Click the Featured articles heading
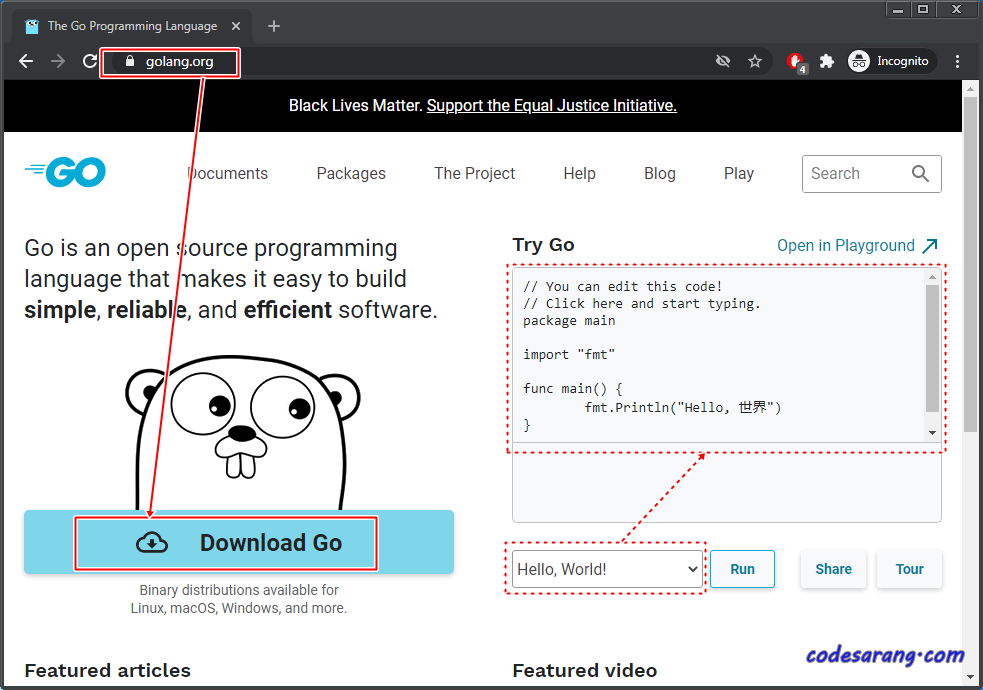 coord(107,670)
